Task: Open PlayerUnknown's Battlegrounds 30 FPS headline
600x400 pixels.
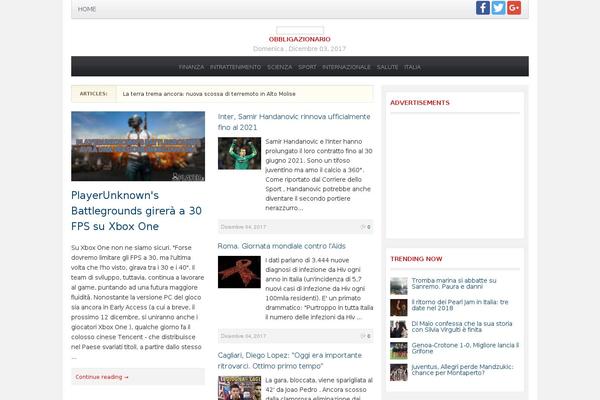Action: coord(136,211)
